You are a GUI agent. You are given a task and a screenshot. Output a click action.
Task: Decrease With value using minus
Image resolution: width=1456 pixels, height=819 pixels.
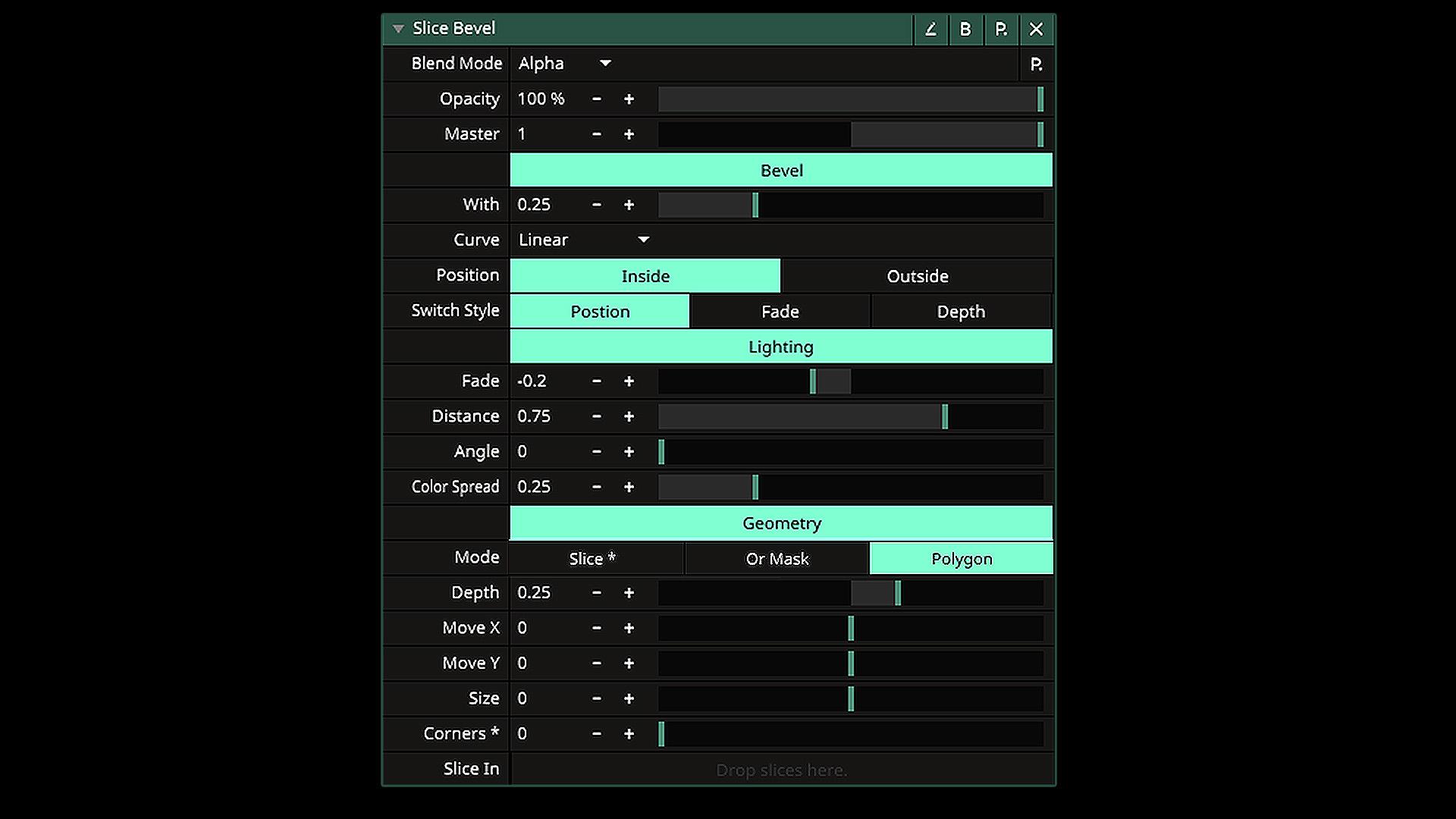tap(597, 205)
